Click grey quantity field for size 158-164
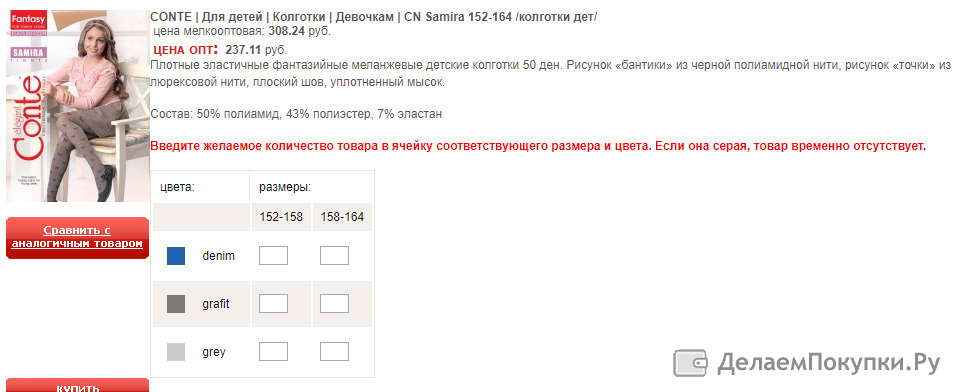 tap(334, 351)
